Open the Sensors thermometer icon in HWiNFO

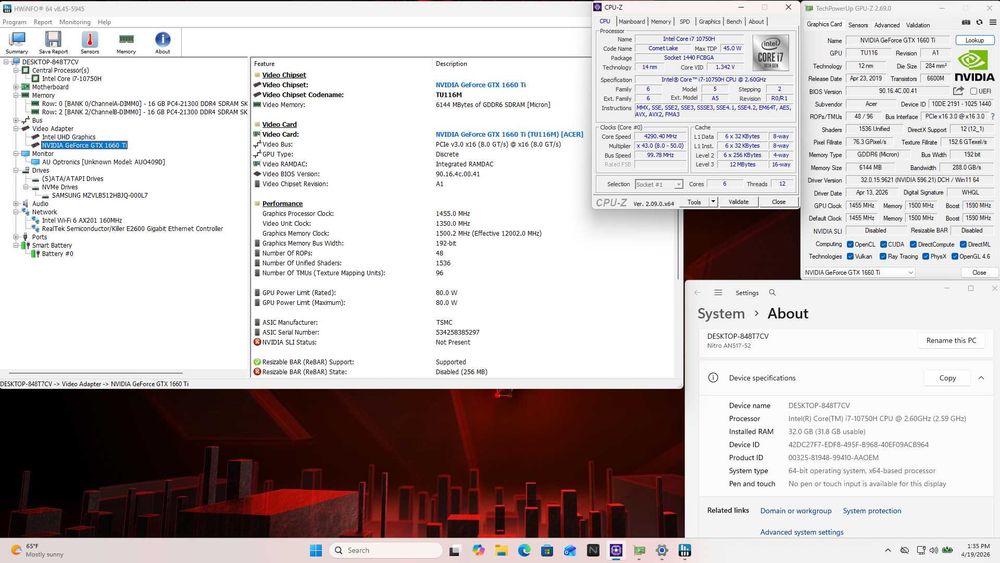click(89, 43)
